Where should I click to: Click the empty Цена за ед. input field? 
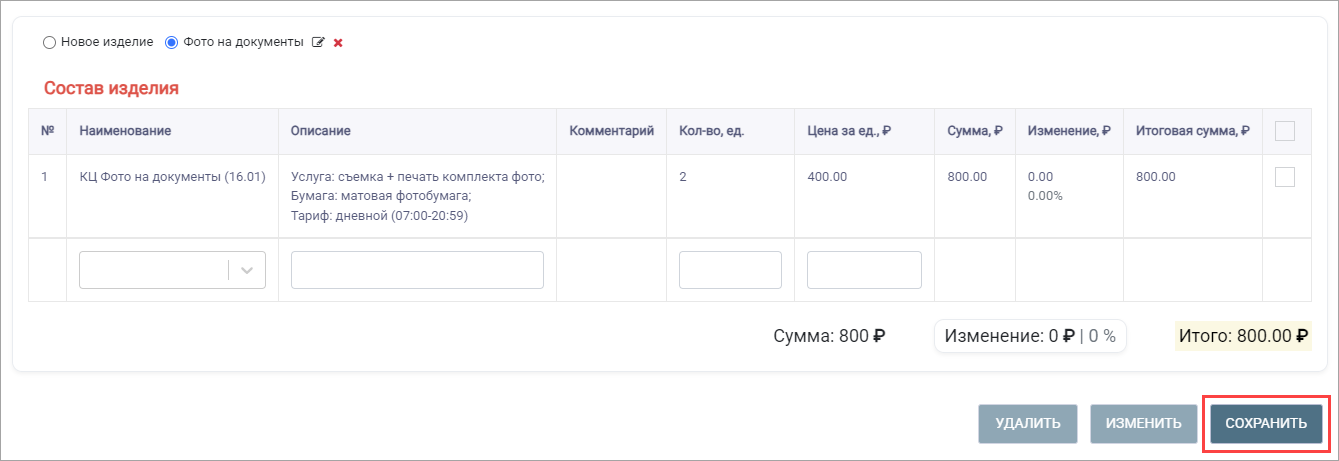[864, 270]
